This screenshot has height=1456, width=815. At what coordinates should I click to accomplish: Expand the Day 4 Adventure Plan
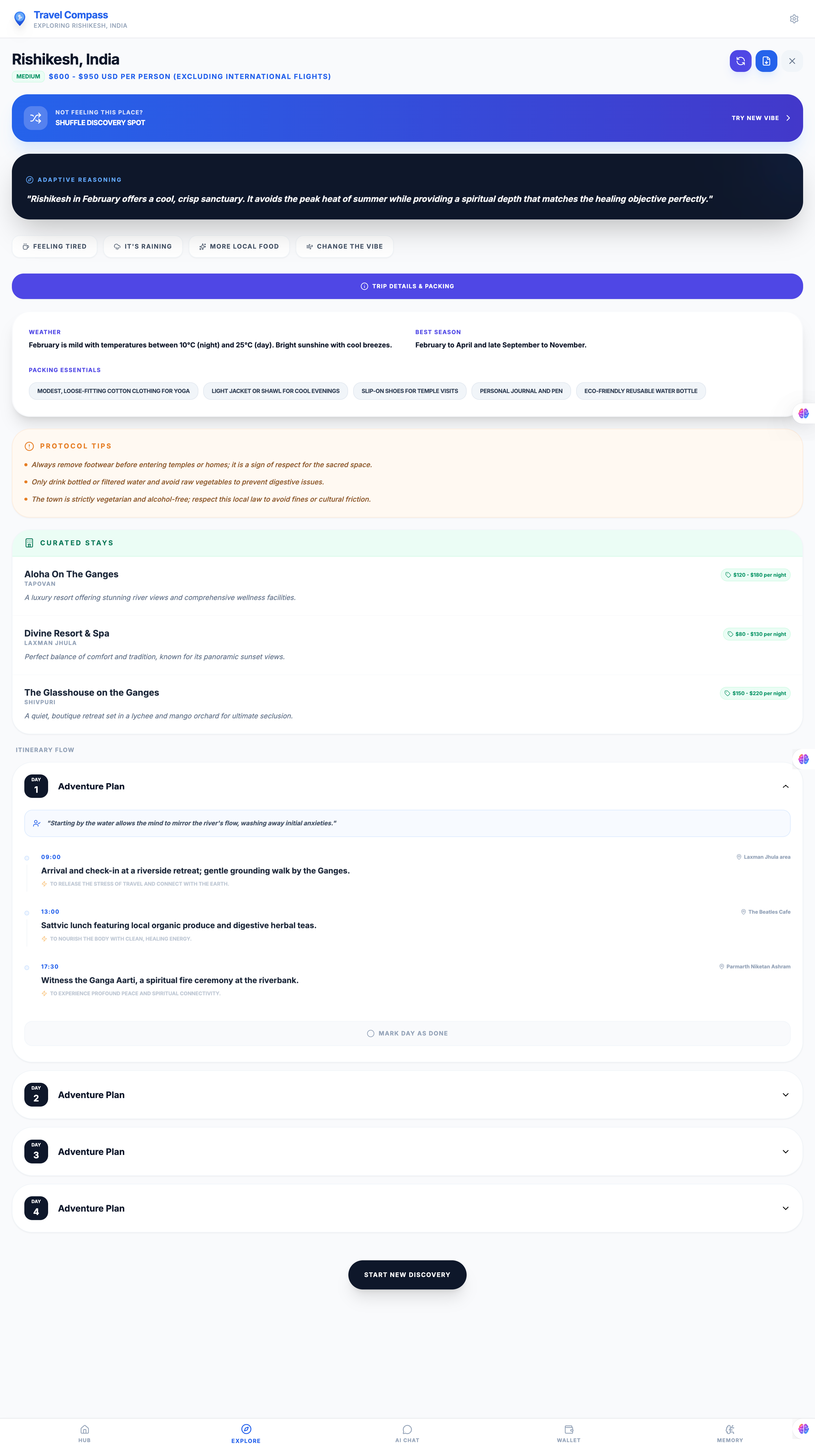tap(785, 1209)
